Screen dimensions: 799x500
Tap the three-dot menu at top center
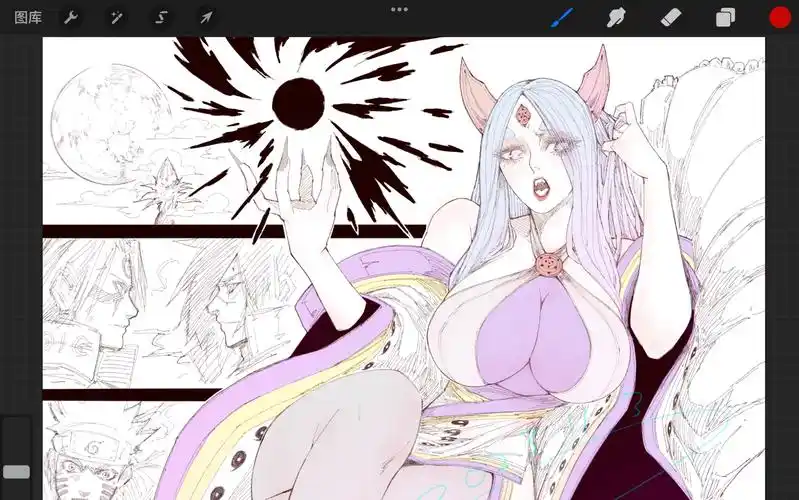coord(399,9)
